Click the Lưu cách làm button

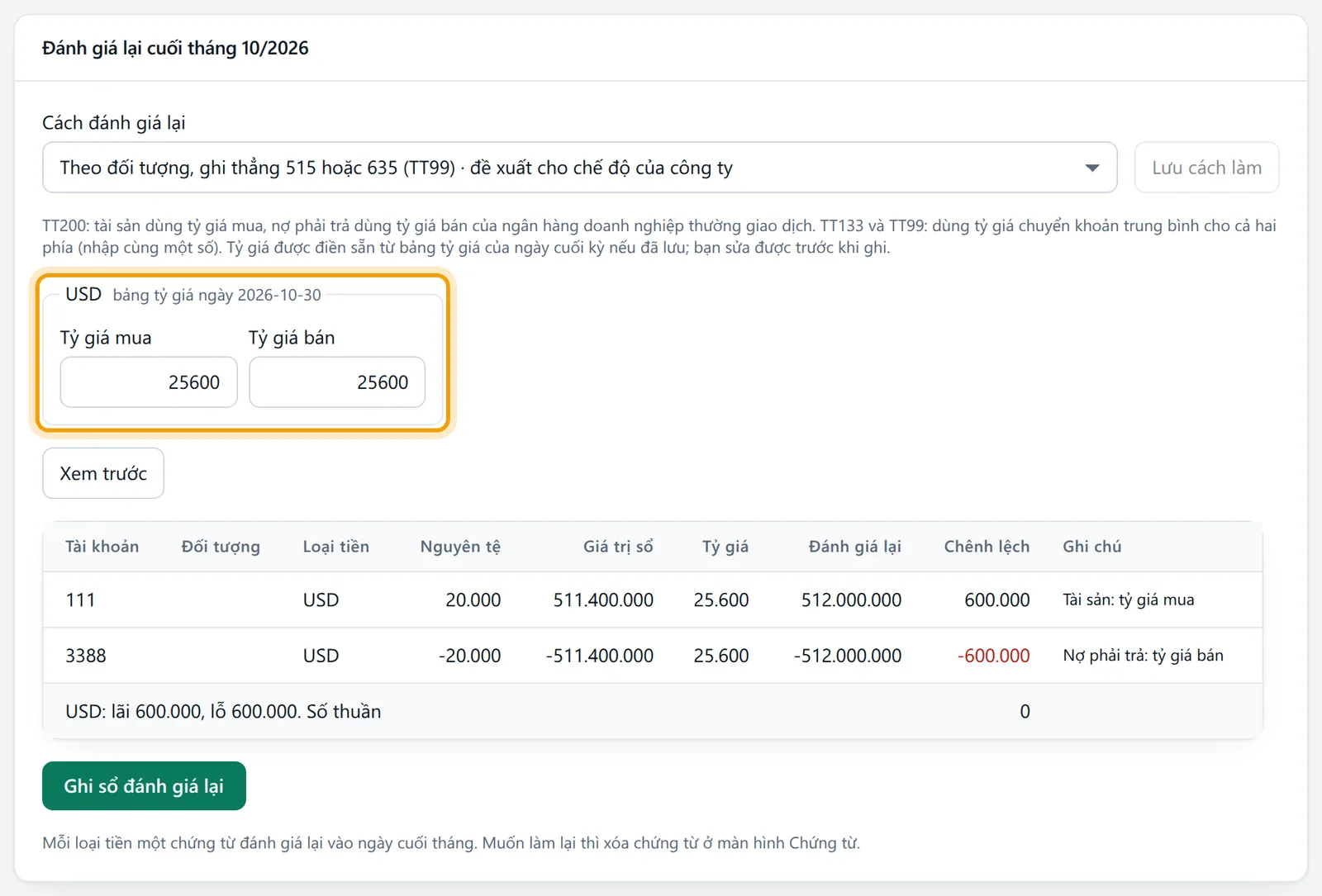click(x=1206, y=168)
